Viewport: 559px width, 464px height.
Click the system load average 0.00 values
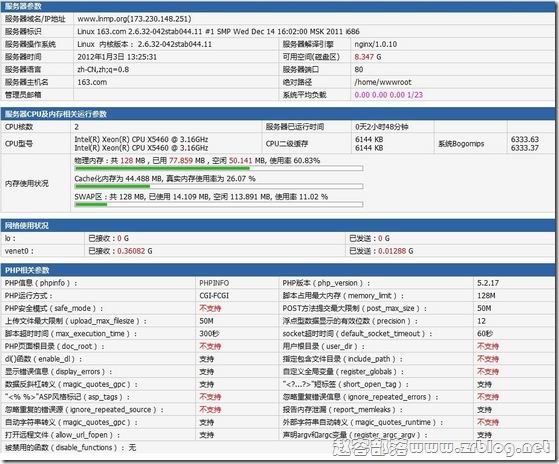389,95
